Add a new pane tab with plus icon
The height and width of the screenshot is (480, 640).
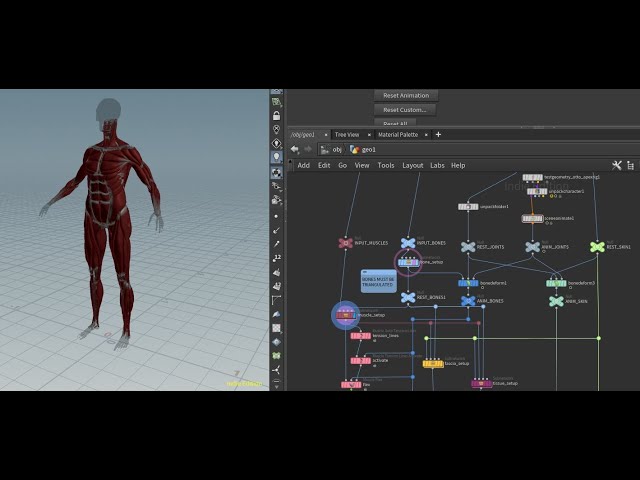[438, 134]
